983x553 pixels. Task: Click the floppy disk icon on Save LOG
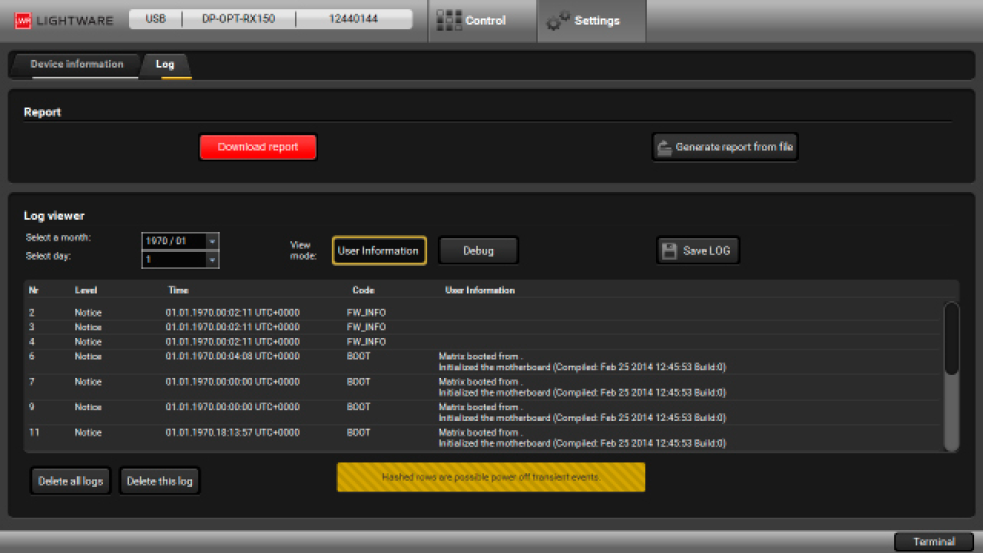(669, 251)
